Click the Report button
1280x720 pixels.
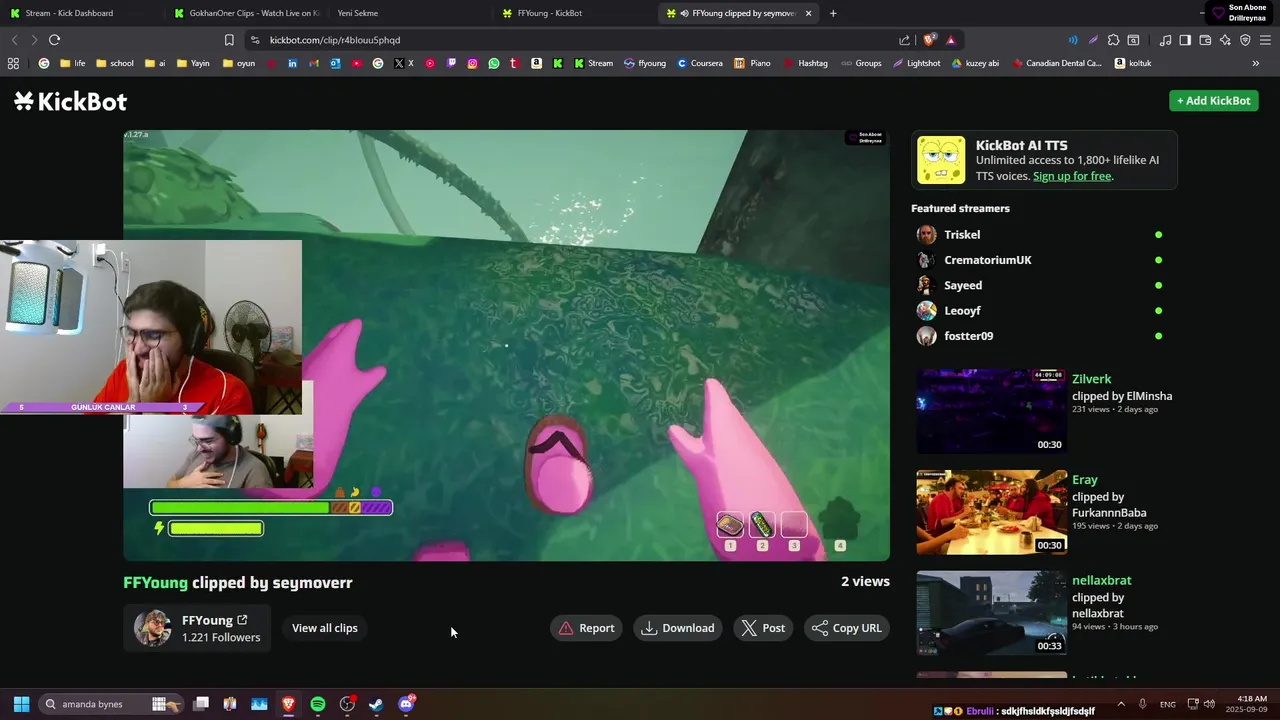tap(586, 628)
